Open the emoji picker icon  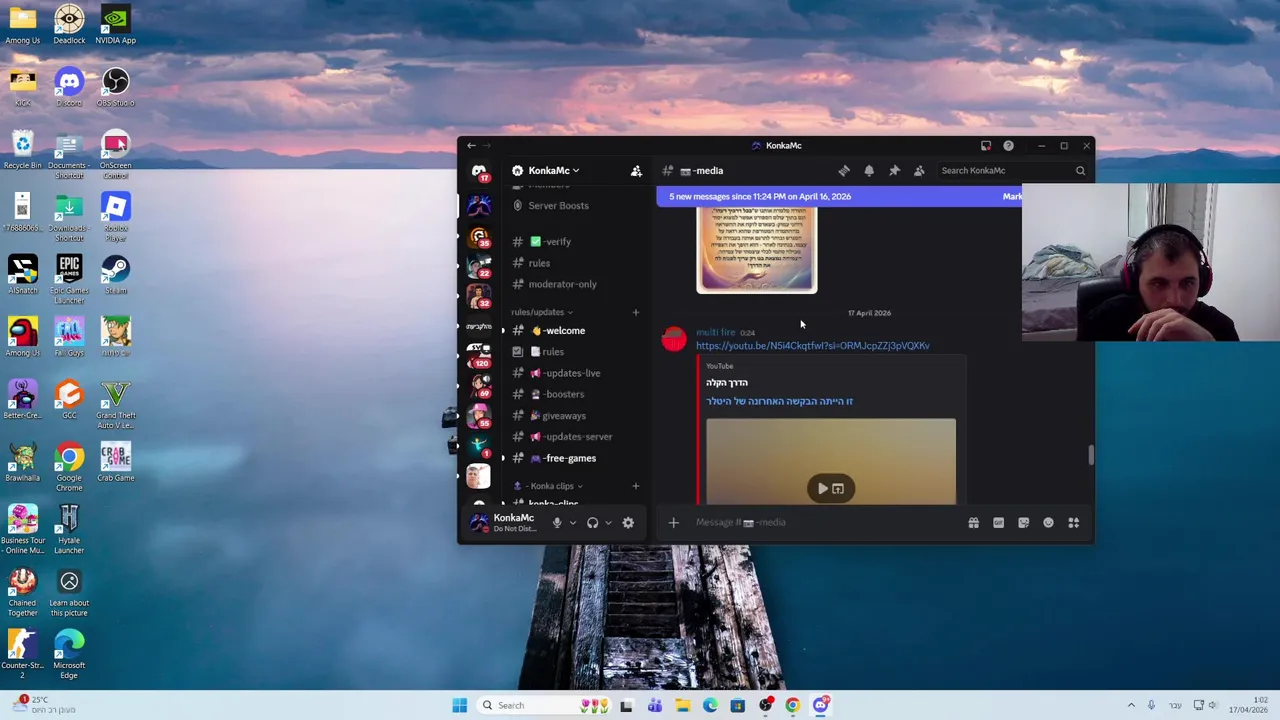point(1048,523)
